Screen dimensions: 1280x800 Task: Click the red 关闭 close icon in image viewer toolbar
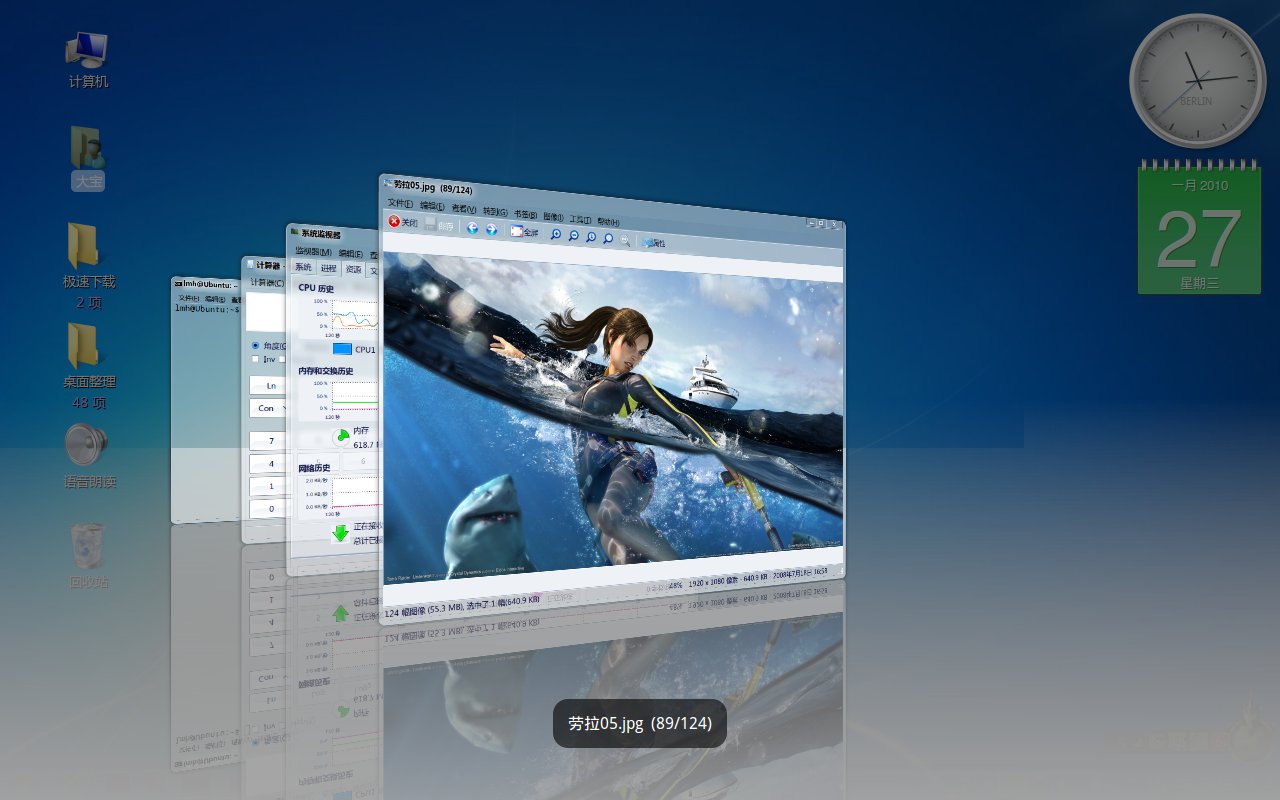tap(394, 222)
